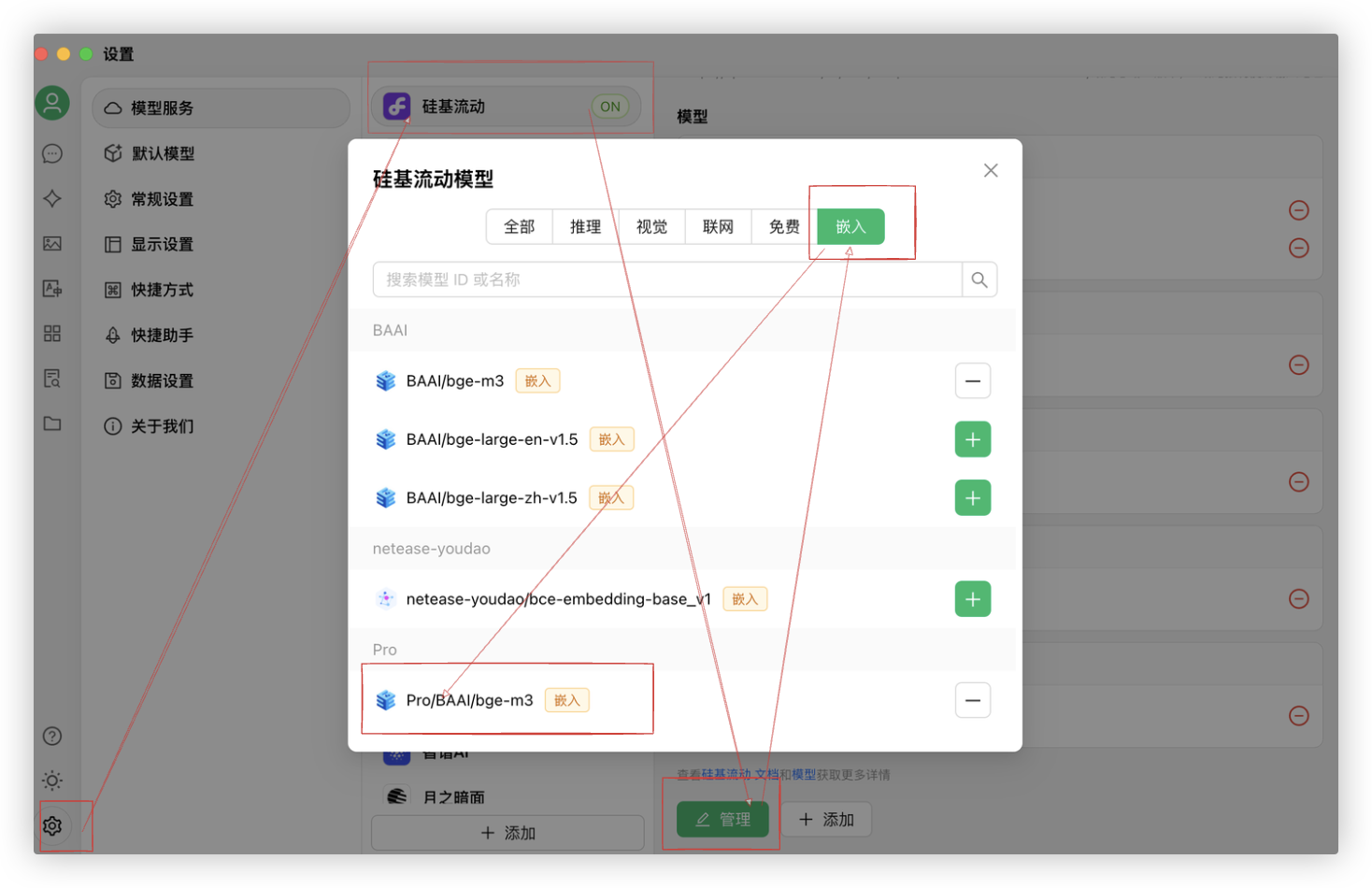Add netease-youdao/bce-embedding-base_v1 model

pyautogui.click(x=972, y=599)
